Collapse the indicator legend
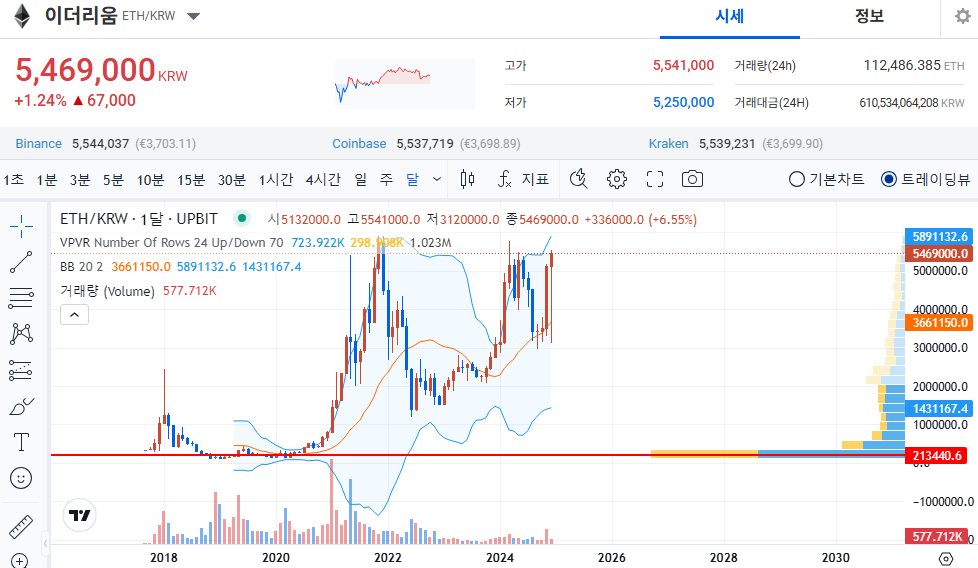This screenshot has width=978, height=568. pos(74,315)
